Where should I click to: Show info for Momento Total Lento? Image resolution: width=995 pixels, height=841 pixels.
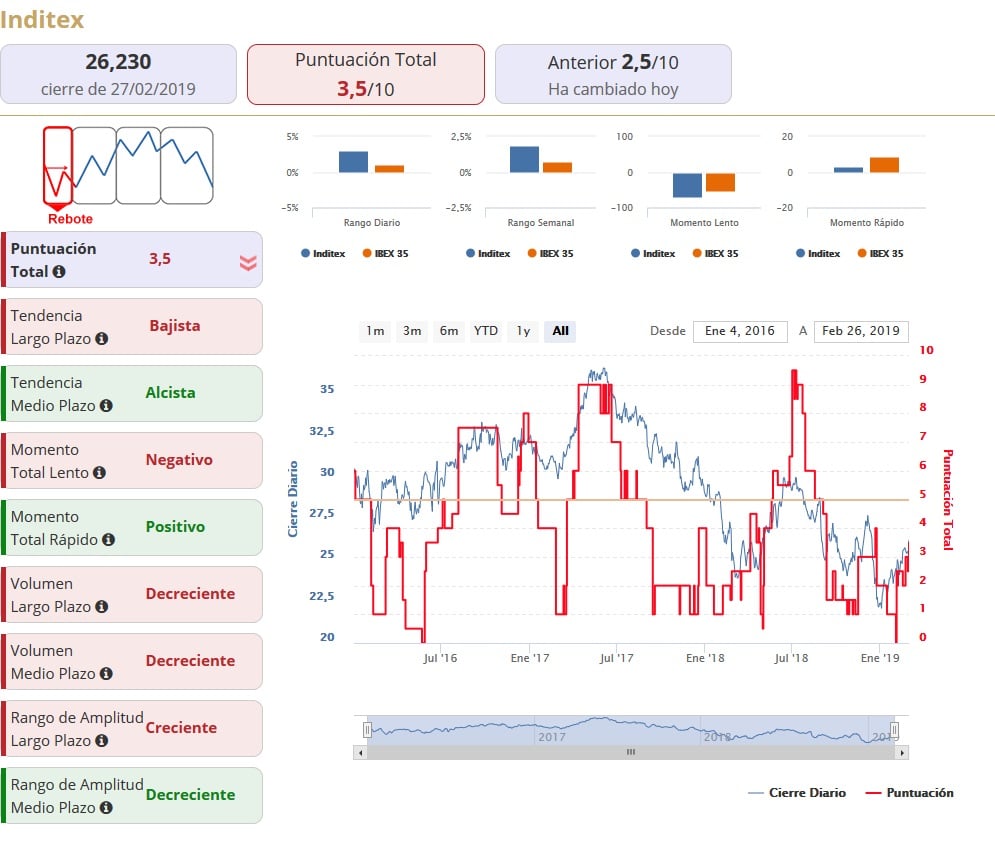pyautogui.click(x=99, y=473)
